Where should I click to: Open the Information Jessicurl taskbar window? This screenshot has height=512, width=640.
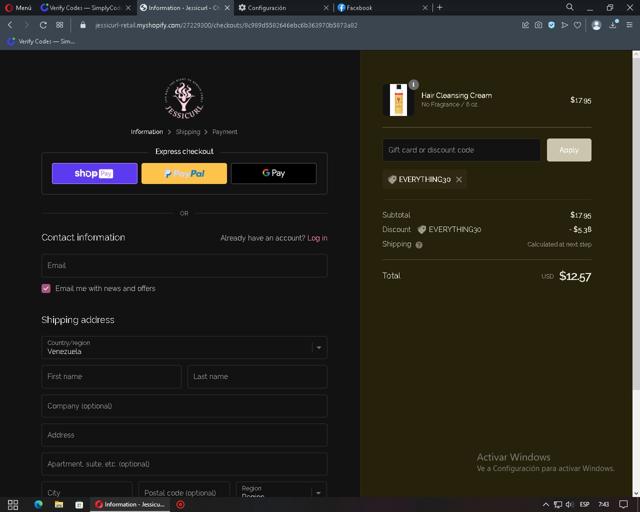point(130,505)
